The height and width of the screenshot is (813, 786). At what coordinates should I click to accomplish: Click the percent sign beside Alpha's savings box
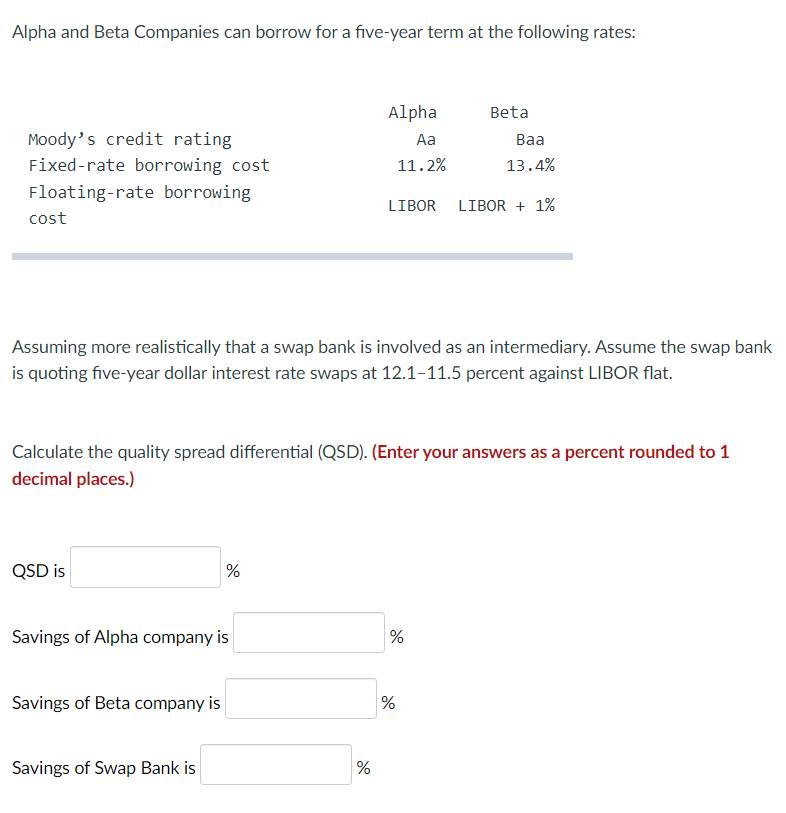(x=396, y=637)
